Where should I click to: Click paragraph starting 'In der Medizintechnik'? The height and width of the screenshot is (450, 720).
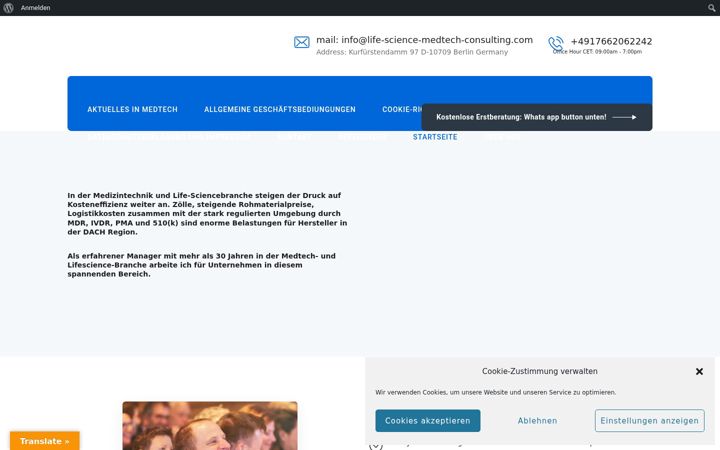[207, 214]
